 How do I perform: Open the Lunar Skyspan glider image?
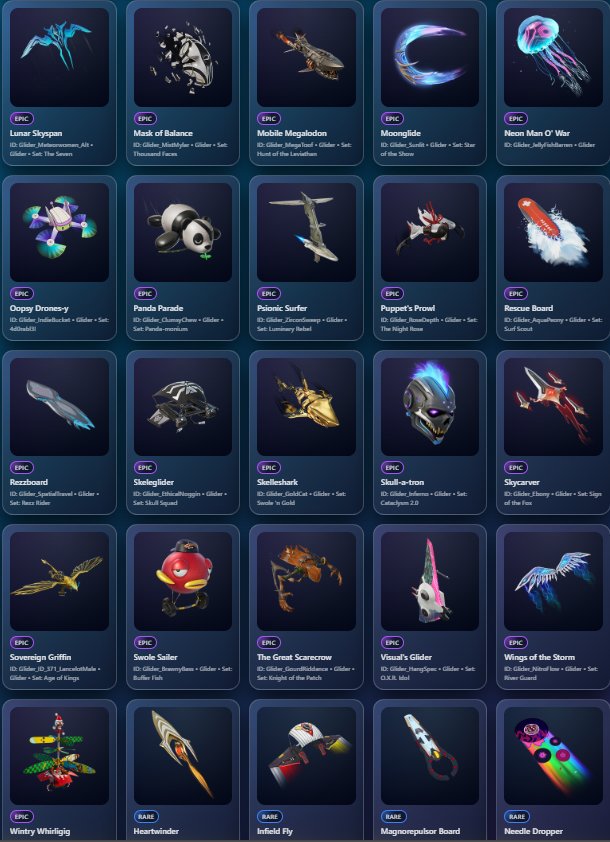point(59,57)
